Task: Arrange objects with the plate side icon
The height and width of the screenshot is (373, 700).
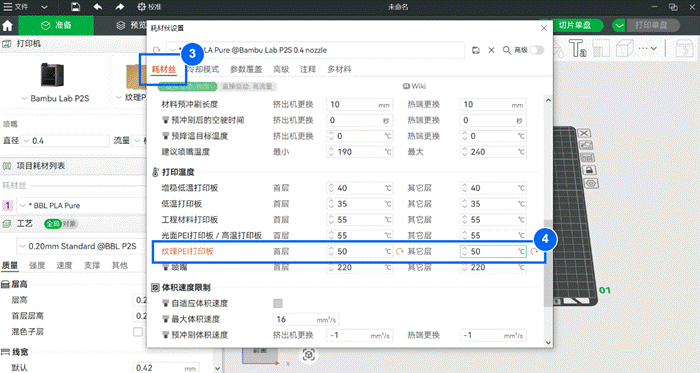Action: pos(588,158)
